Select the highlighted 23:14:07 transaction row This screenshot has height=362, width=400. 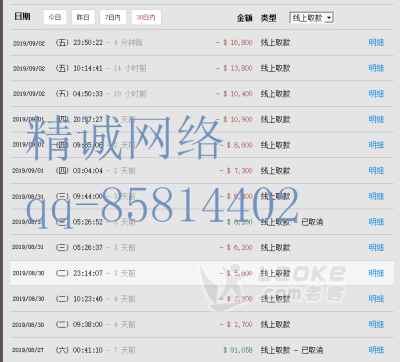click(x=202, y=273)
